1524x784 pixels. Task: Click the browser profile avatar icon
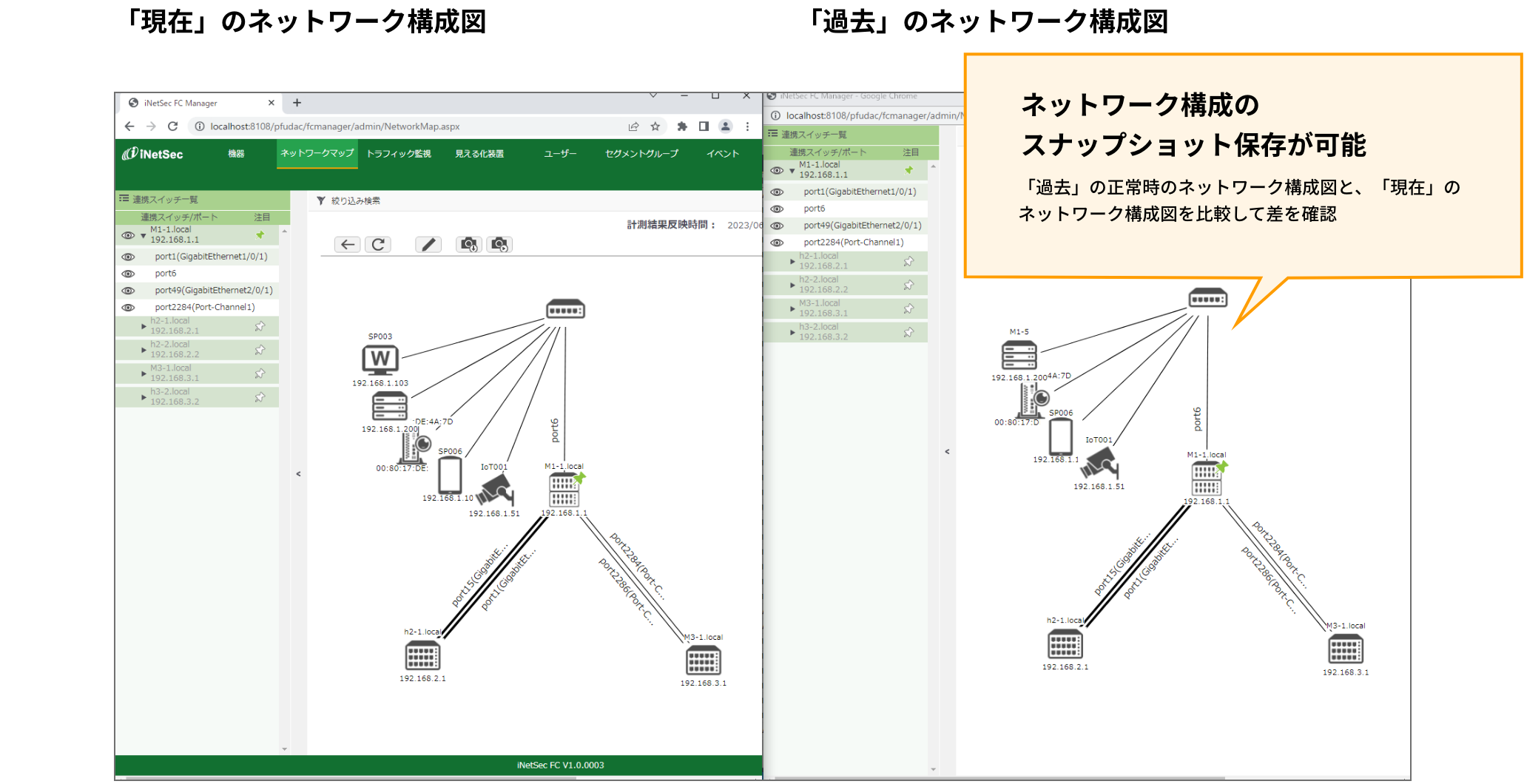(726, 126)
